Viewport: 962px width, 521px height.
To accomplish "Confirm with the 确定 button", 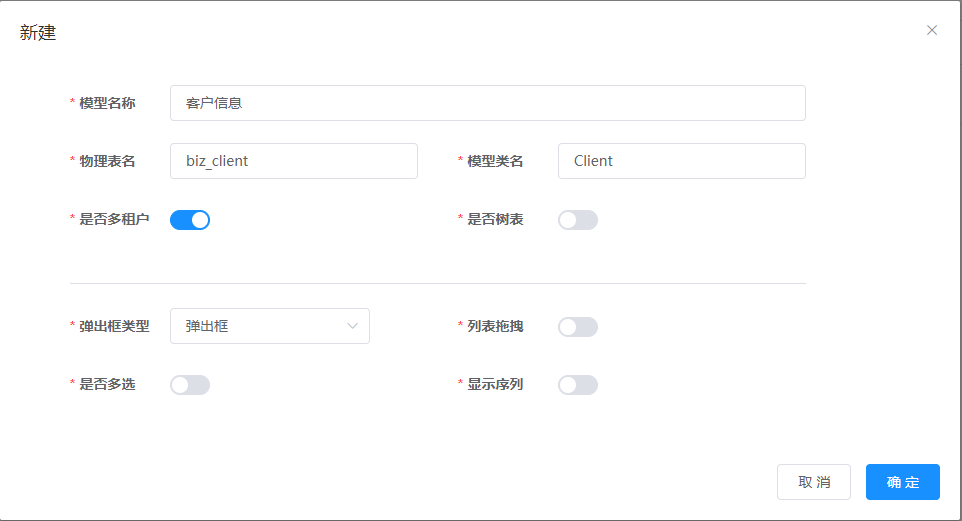I will (902, 482).
